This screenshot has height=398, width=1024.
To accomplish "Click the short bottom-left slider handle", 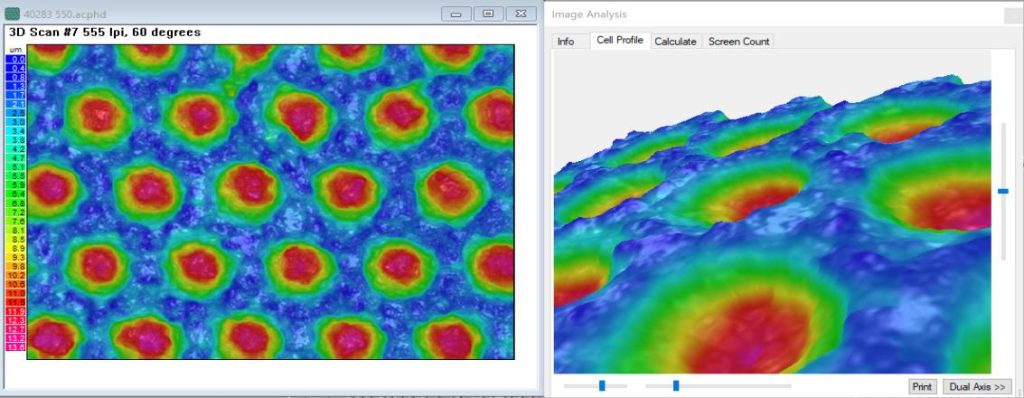I will [x=602, y=386].
